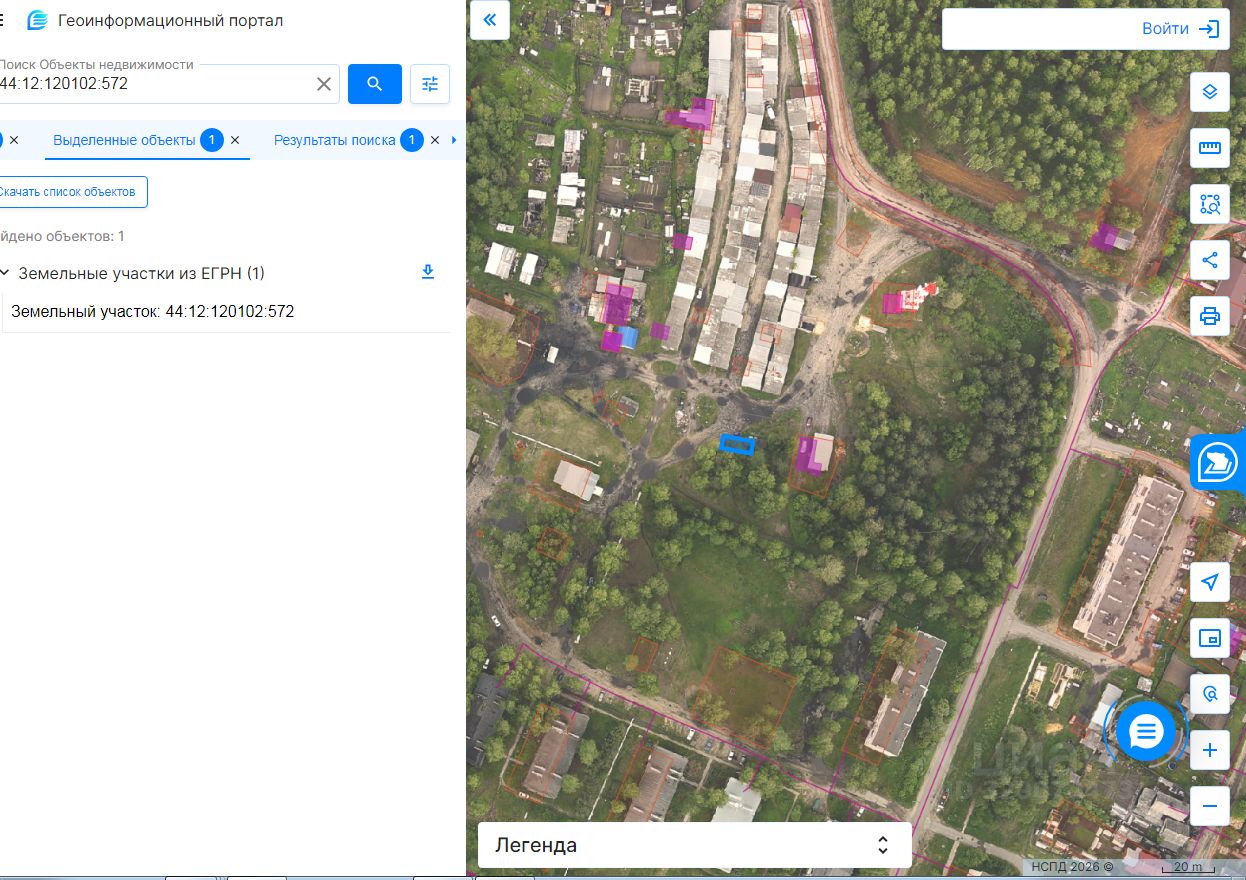Click the Войти login button
The height and width of the screenshot is (880, 1246).
click(1181, 29)
